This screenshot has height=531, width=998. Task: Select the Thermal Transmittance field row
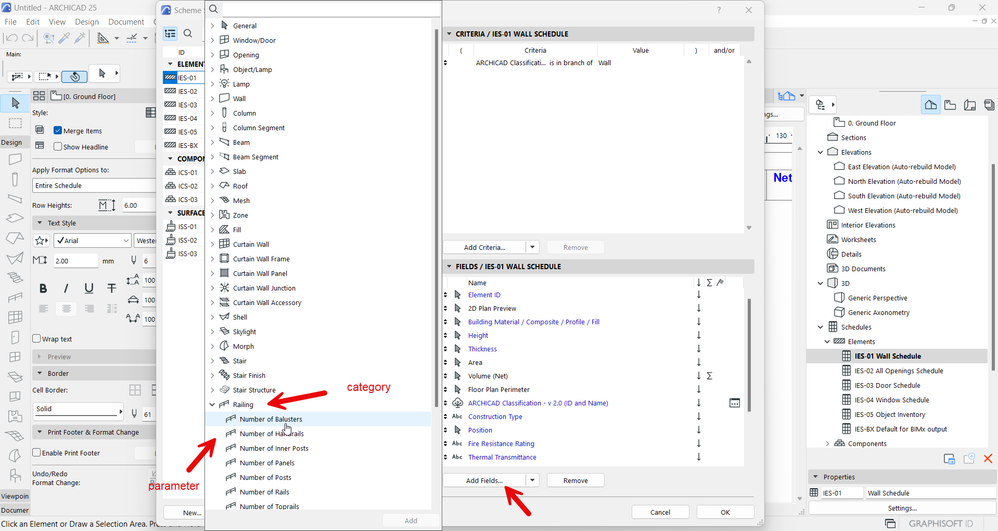(502, 457)
